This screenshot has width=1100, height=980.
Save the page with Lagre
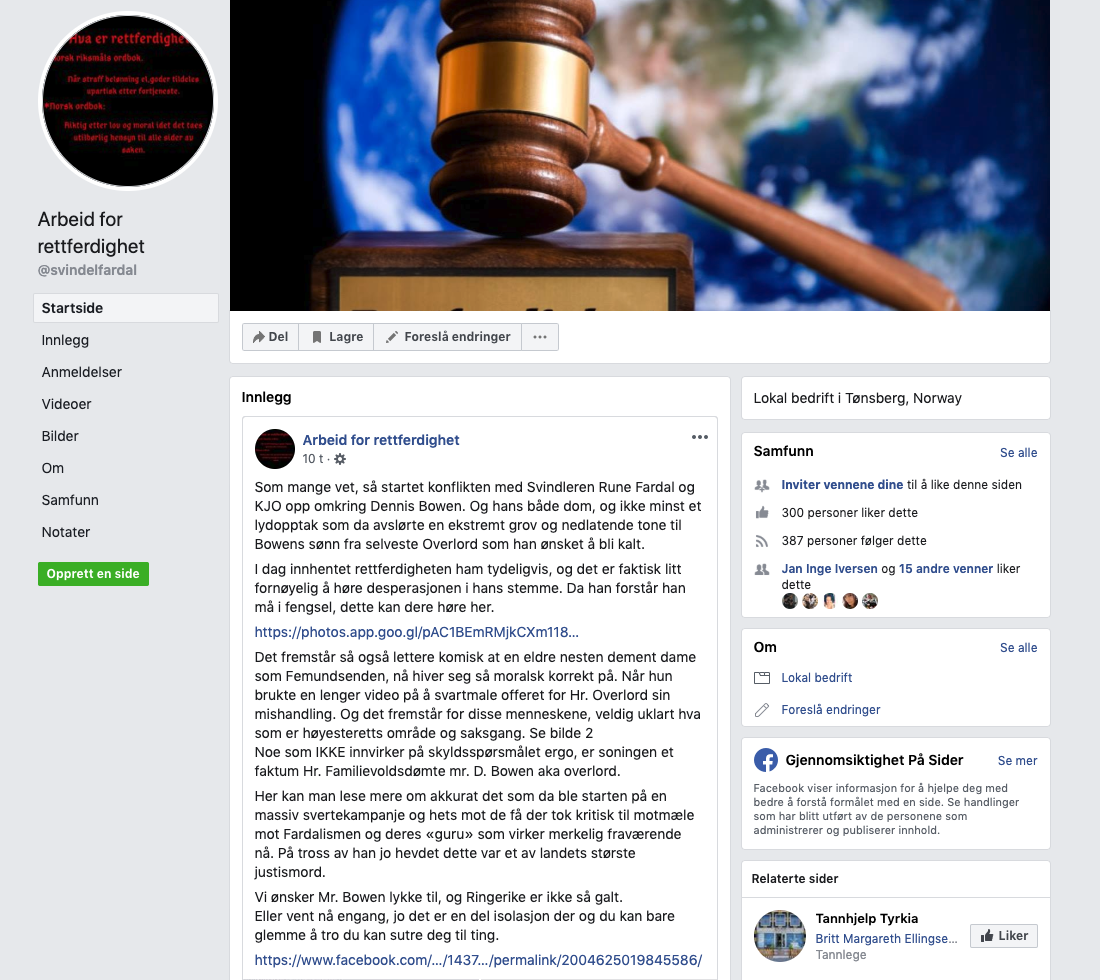tap(337, 337)
